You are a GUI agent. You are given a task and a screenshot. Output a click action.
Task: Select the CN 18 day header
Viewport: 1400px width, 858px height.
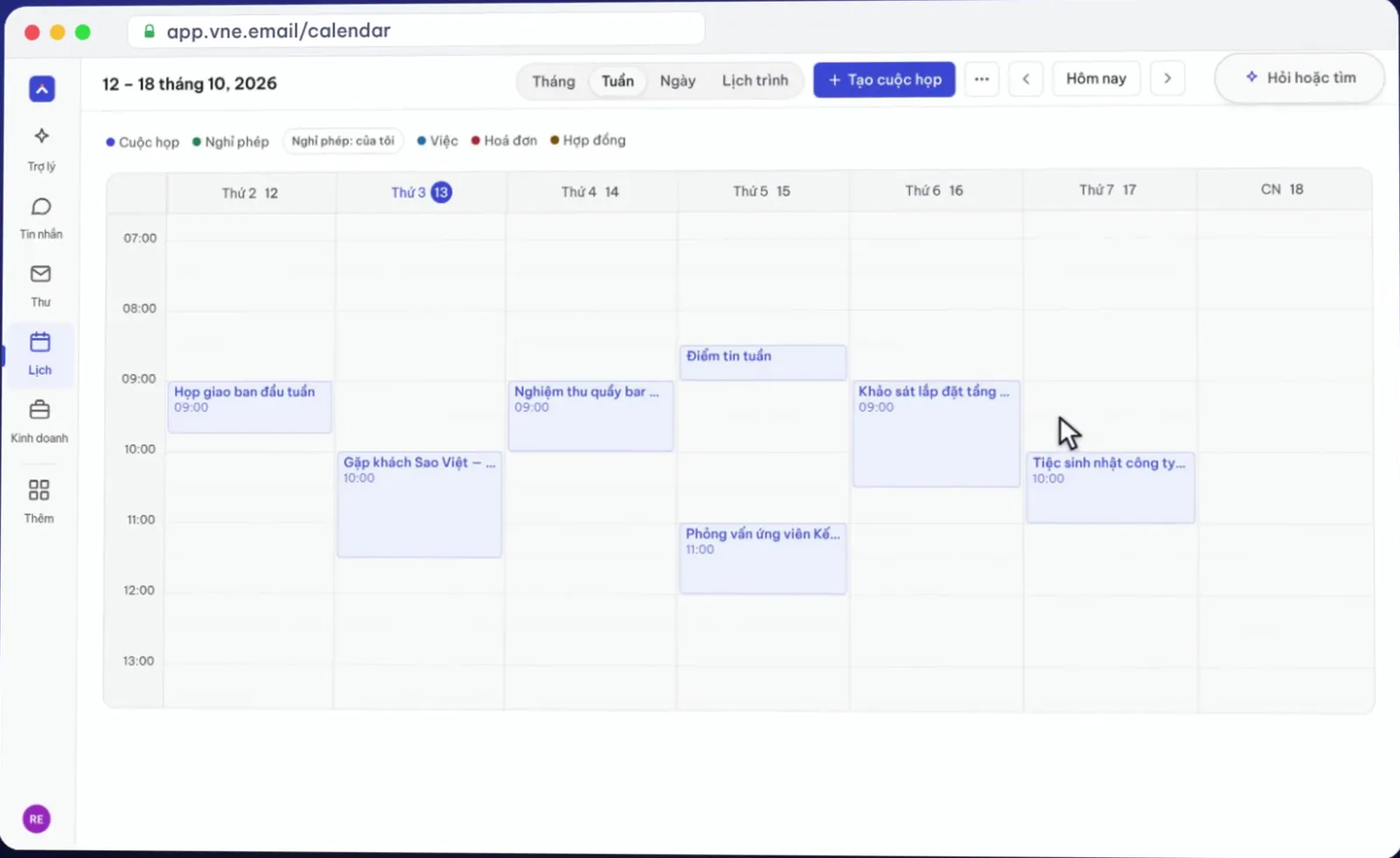(x=1282, y=189)
